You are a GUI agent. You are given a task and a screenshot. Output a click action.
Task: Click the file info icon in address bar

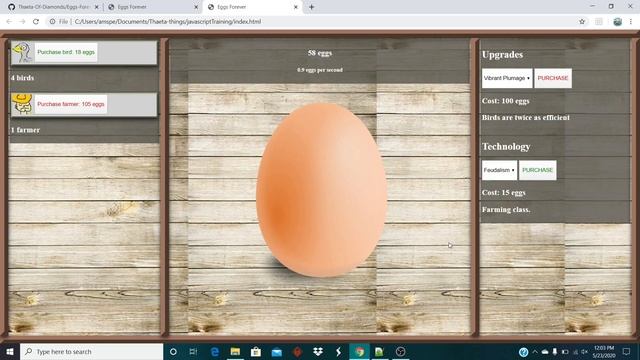pos(52,22)
